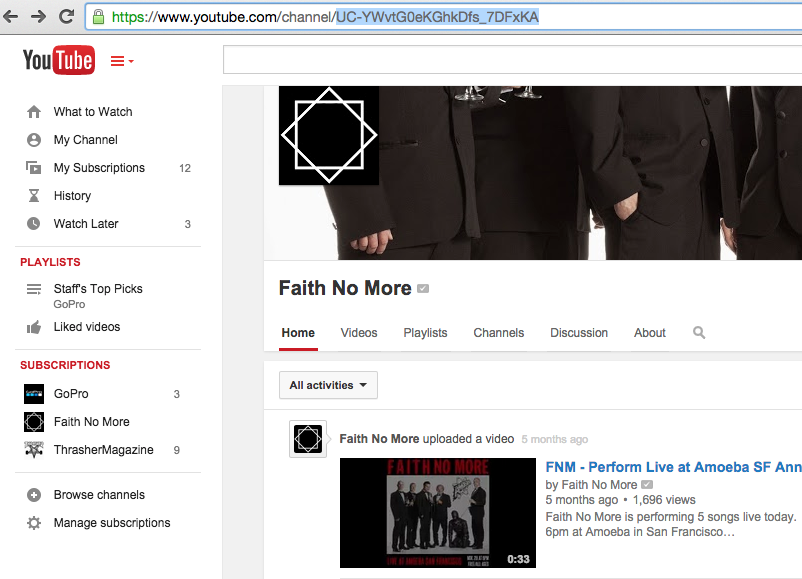Viewport: 802px width, 579px height.
Task: Click the Browse channels plus icon
Action: click(34, 495)
